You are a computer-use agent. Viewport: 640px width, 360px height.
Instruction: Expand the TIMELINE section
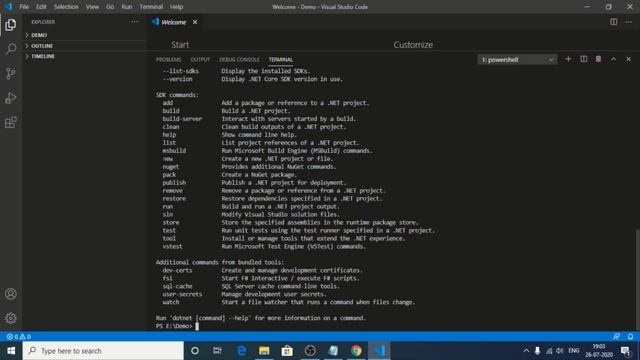click(42, 56)
